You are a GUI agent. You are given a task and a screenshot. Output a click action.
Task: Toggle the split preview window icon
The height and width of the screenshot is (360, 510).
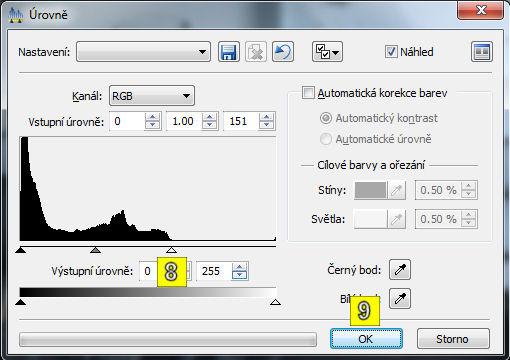(482, 52)
